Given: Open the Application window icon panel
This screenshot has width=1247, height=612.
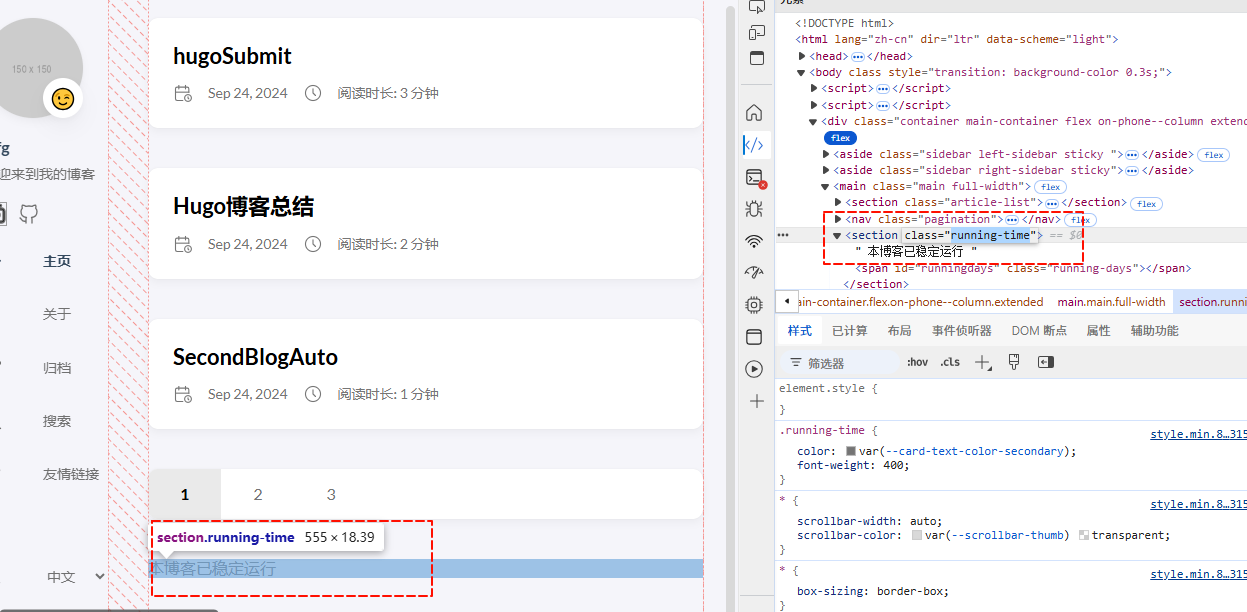Looking at the screenshot, I should coord(755,337).
